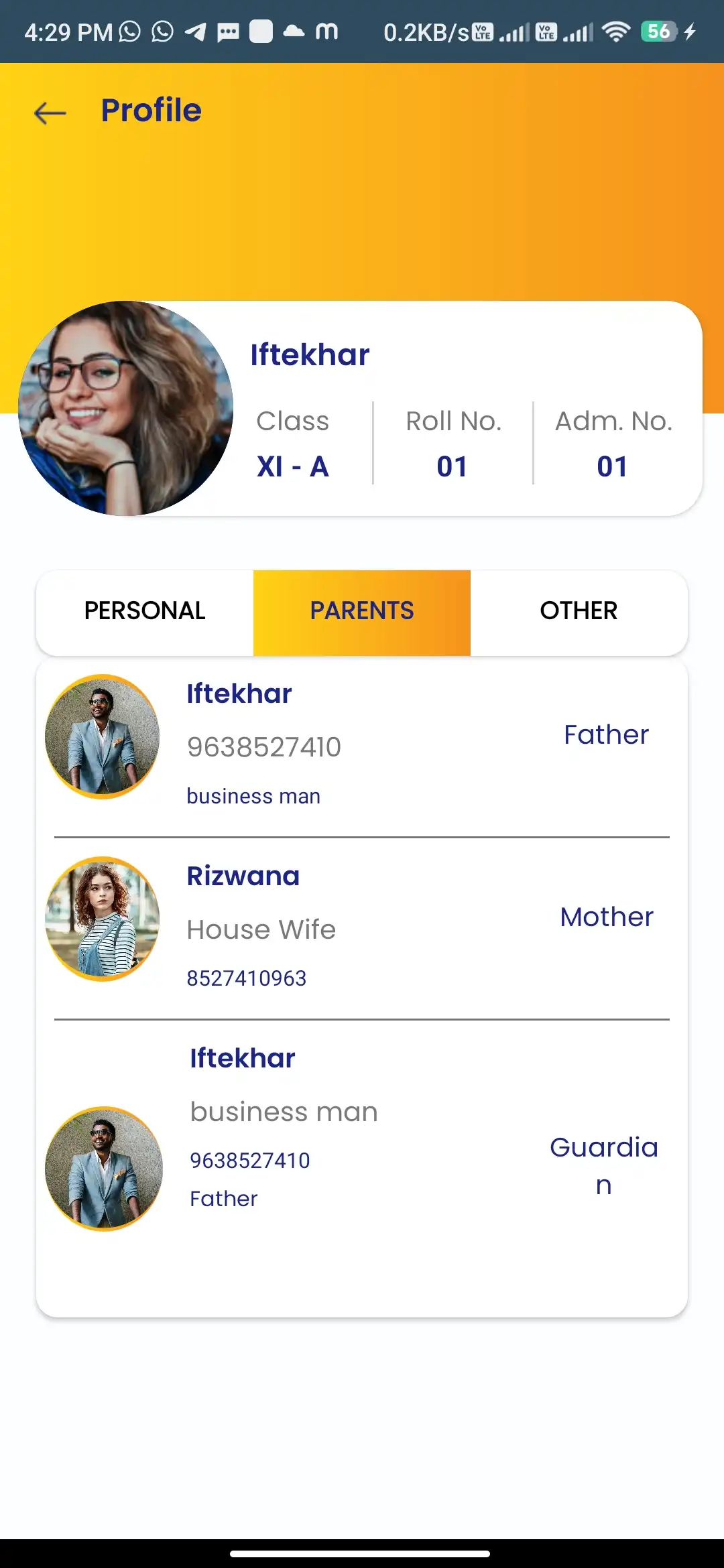Click the back arrow on Profile screen

(49, 113)
